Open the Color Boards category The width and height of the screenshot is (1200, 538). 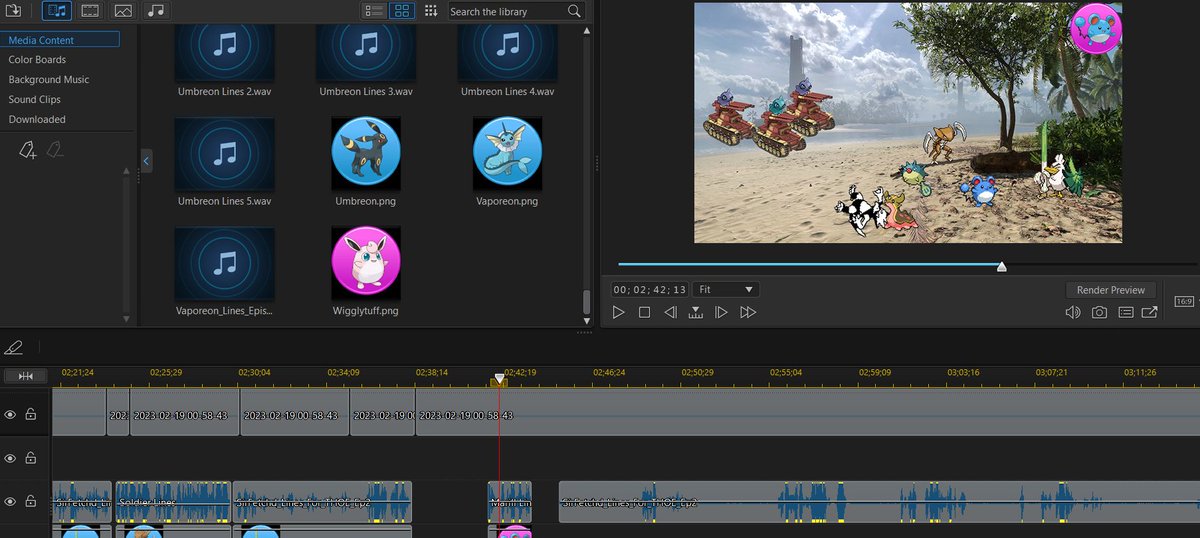tap(38, 60)
